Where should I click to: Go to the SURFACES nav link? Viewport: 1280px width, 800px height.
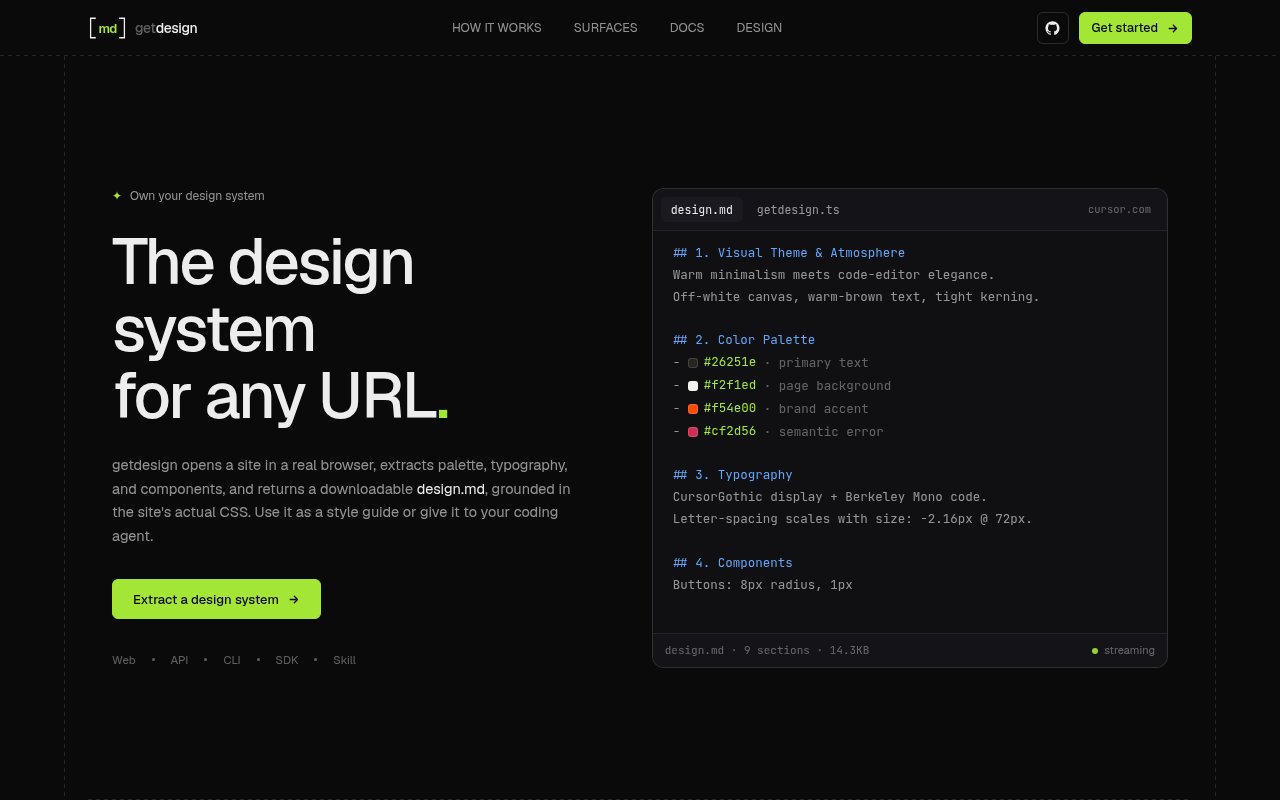[x=605, y=28]
